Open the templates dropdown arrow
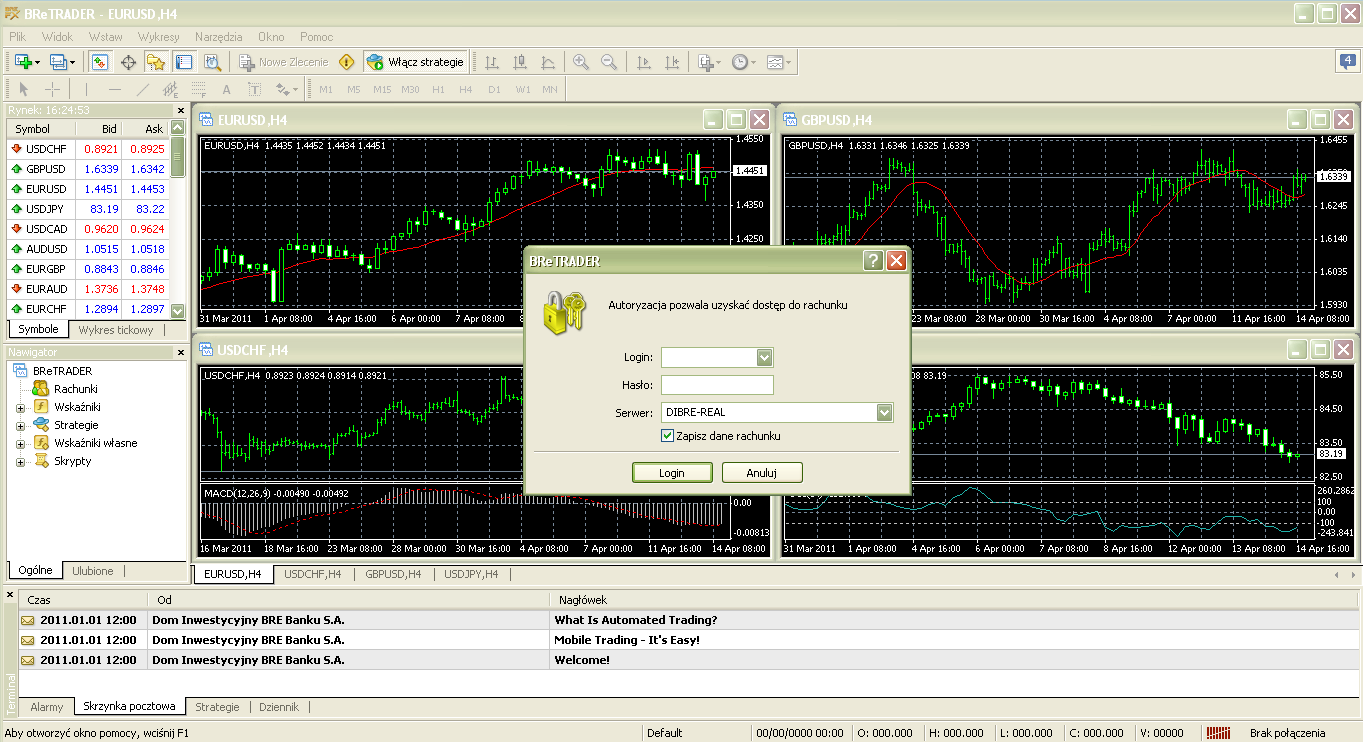This screenshot has height=742, width=1363. (x=789, y=62)
